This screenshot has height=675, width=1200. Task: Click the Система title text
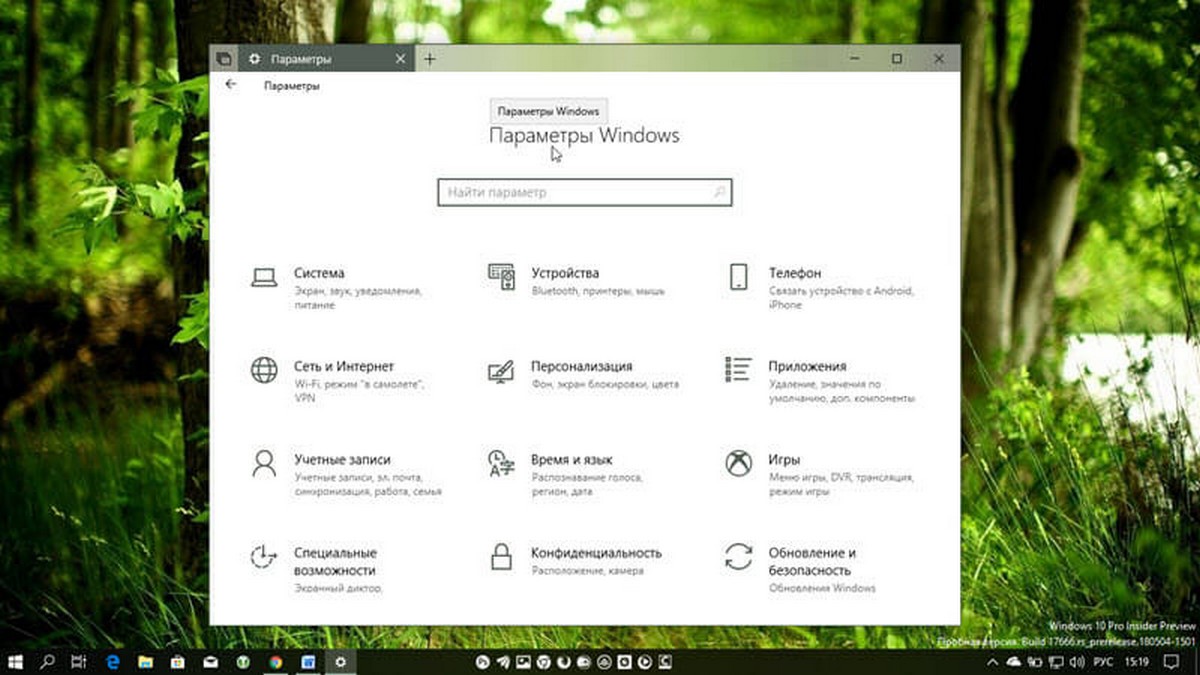[319, 273]
